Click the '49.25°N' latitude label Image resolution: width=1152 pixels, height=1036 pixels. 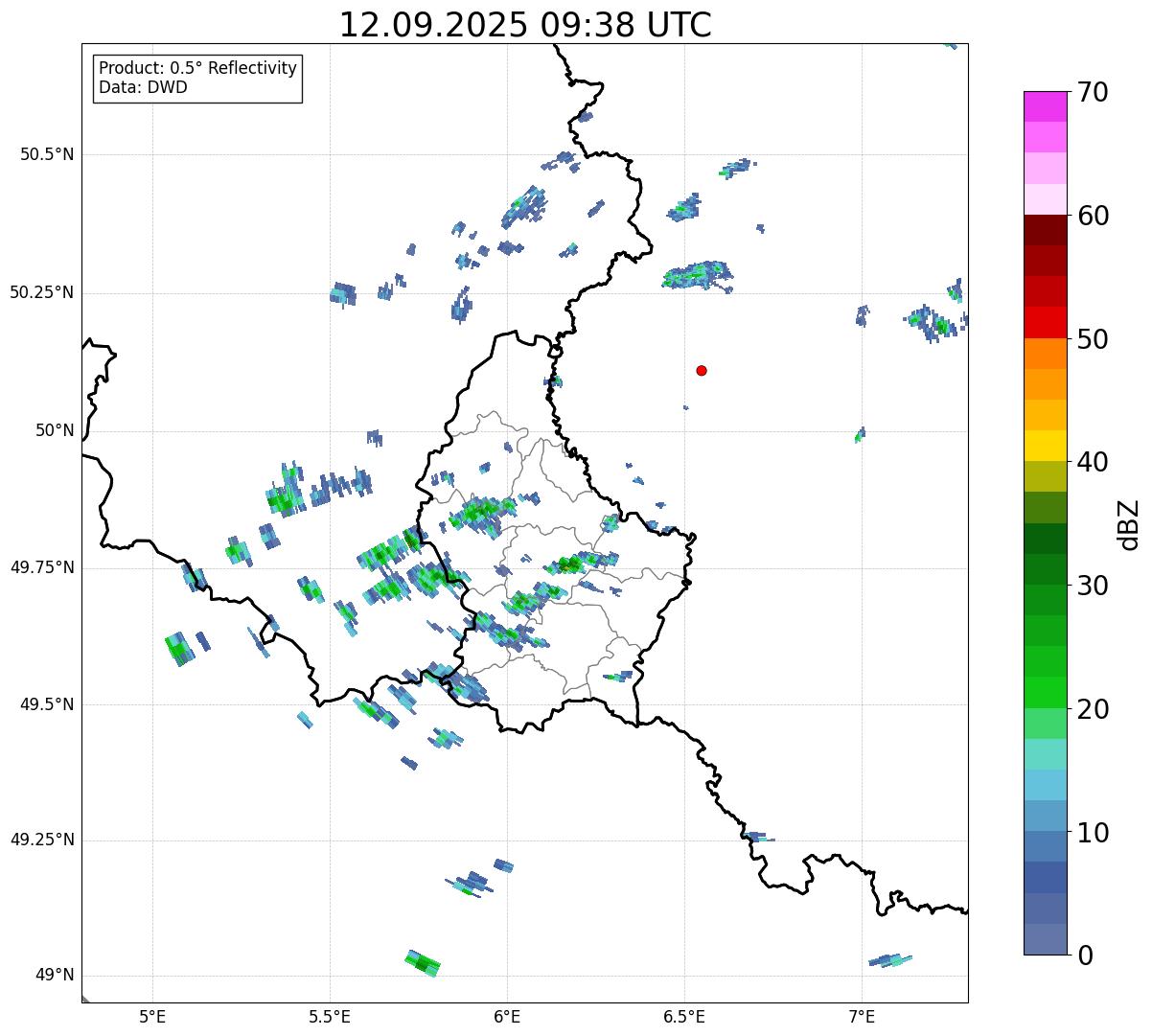[x=41, y=840]
